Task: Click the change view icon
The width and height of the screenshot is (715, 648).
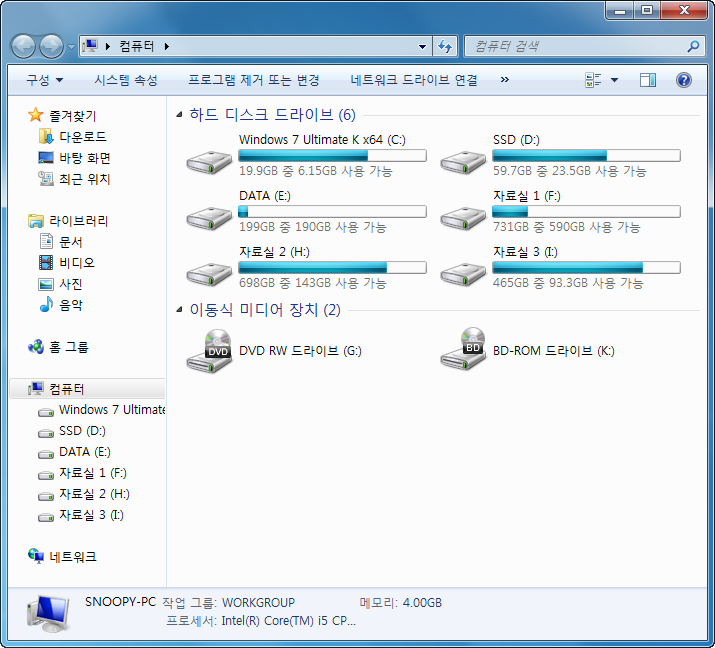Action: tap(593, 80)
